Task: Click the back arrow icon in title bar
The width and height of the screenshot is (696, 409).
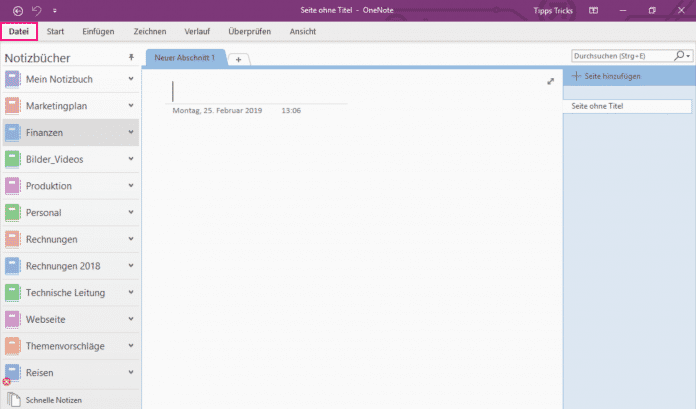Action: pos(17,10)
